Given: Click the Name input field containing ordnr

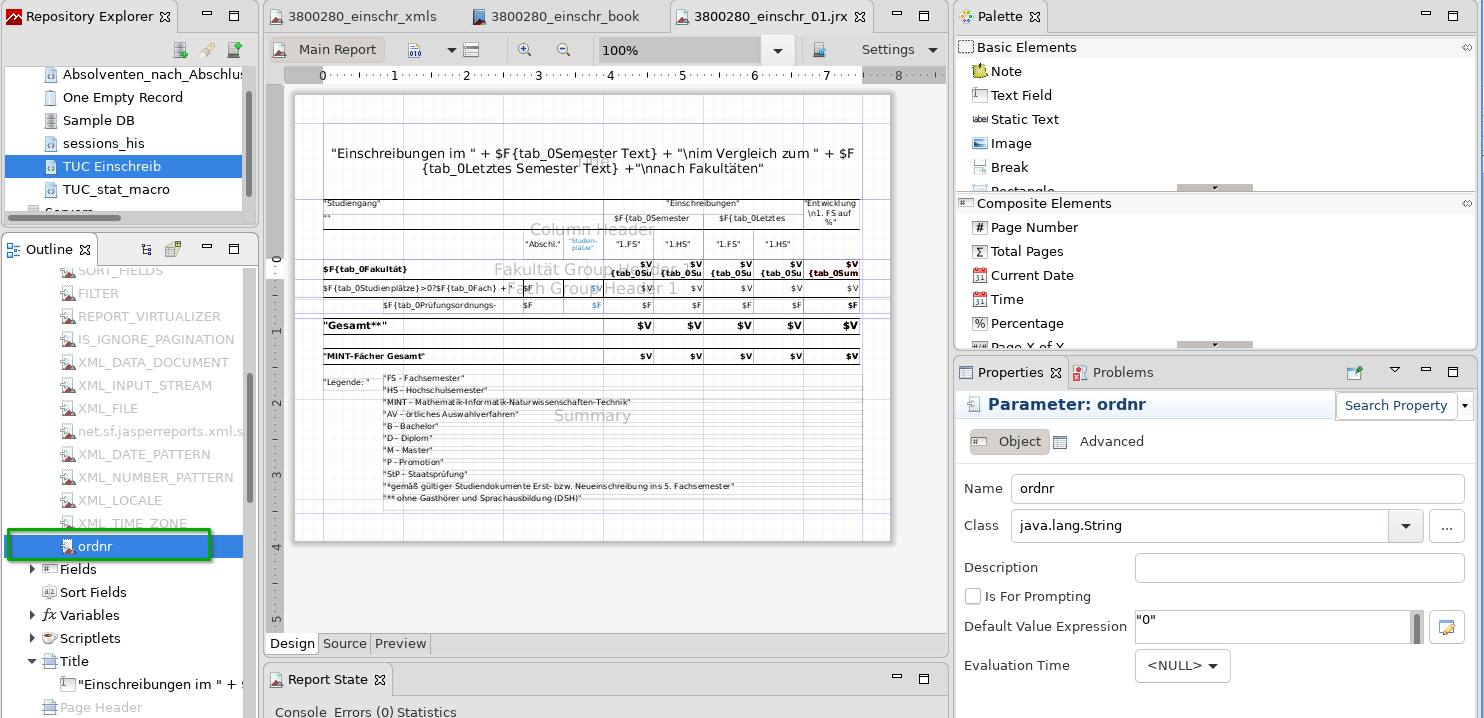Looking at the screenshot, I should click(x=1237, y=489).
